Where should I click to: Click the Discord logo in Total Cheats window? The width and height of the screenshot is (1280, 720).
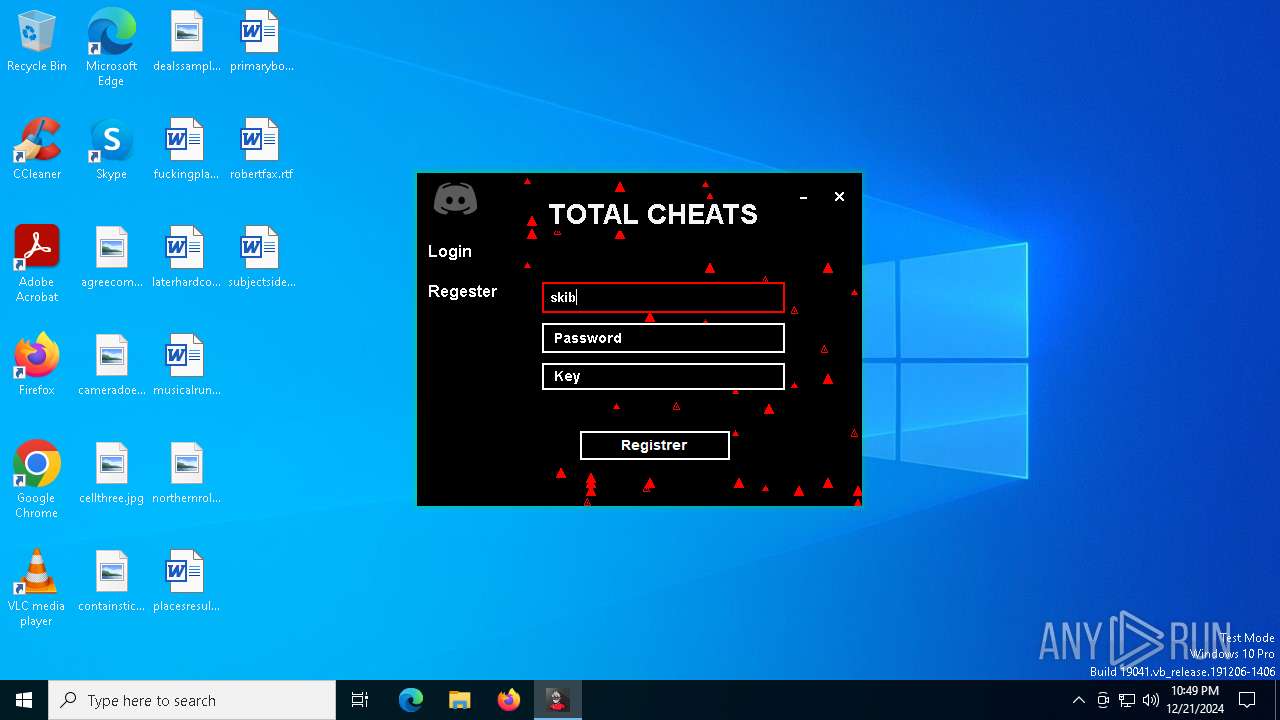click(x=455, y=199)
